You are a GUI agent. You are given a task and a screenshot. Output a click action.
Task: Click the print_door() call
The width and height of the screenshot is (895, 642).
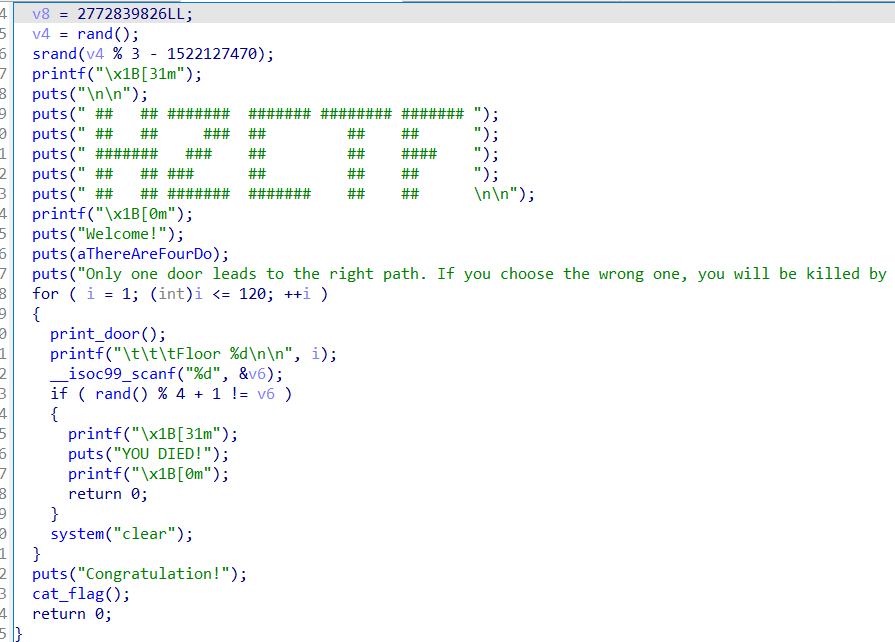pyautogui.click(x=108, y=334)
